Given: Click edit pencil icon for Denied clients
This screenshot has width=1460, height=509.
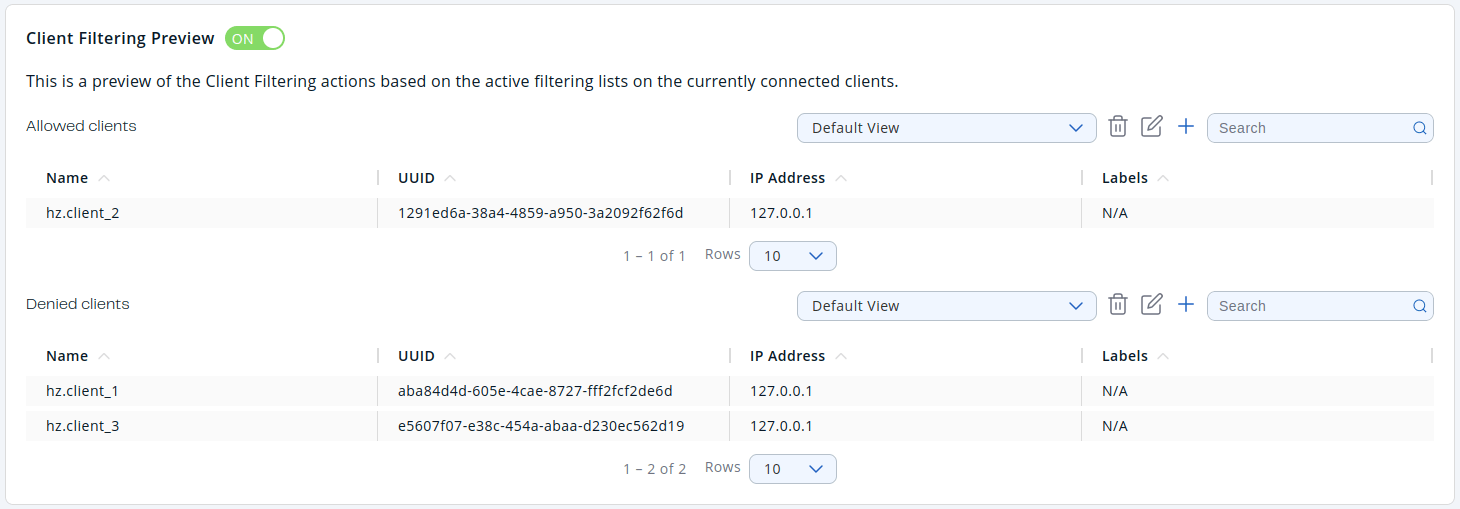Looking at the screenshot, I should (1152, 305).
